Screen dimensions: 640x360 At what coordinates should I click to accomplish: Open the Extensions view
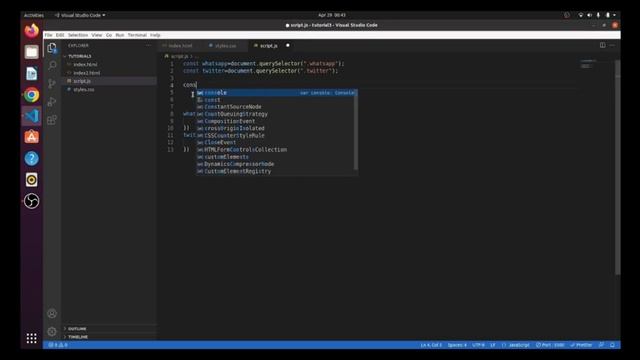tap(52, 120)
